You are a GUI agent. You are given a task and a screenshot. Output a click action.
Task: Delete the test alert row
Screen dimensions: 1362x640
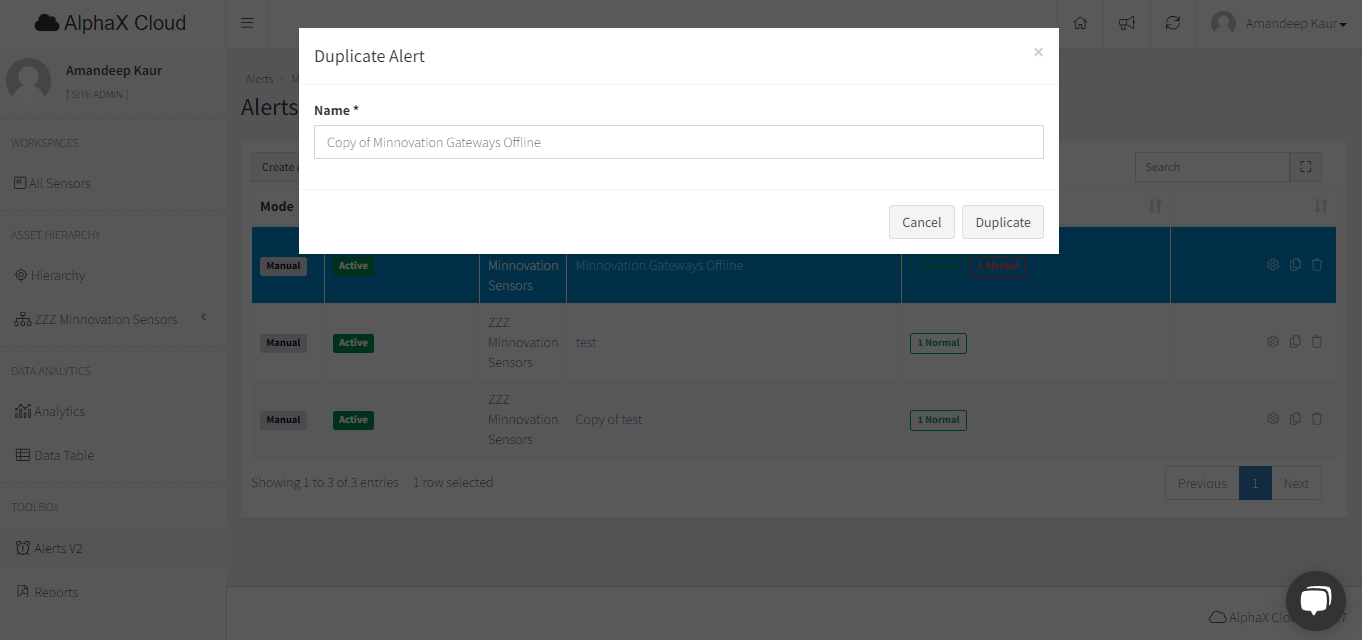pyautogui.click(x=1317, y=342)
